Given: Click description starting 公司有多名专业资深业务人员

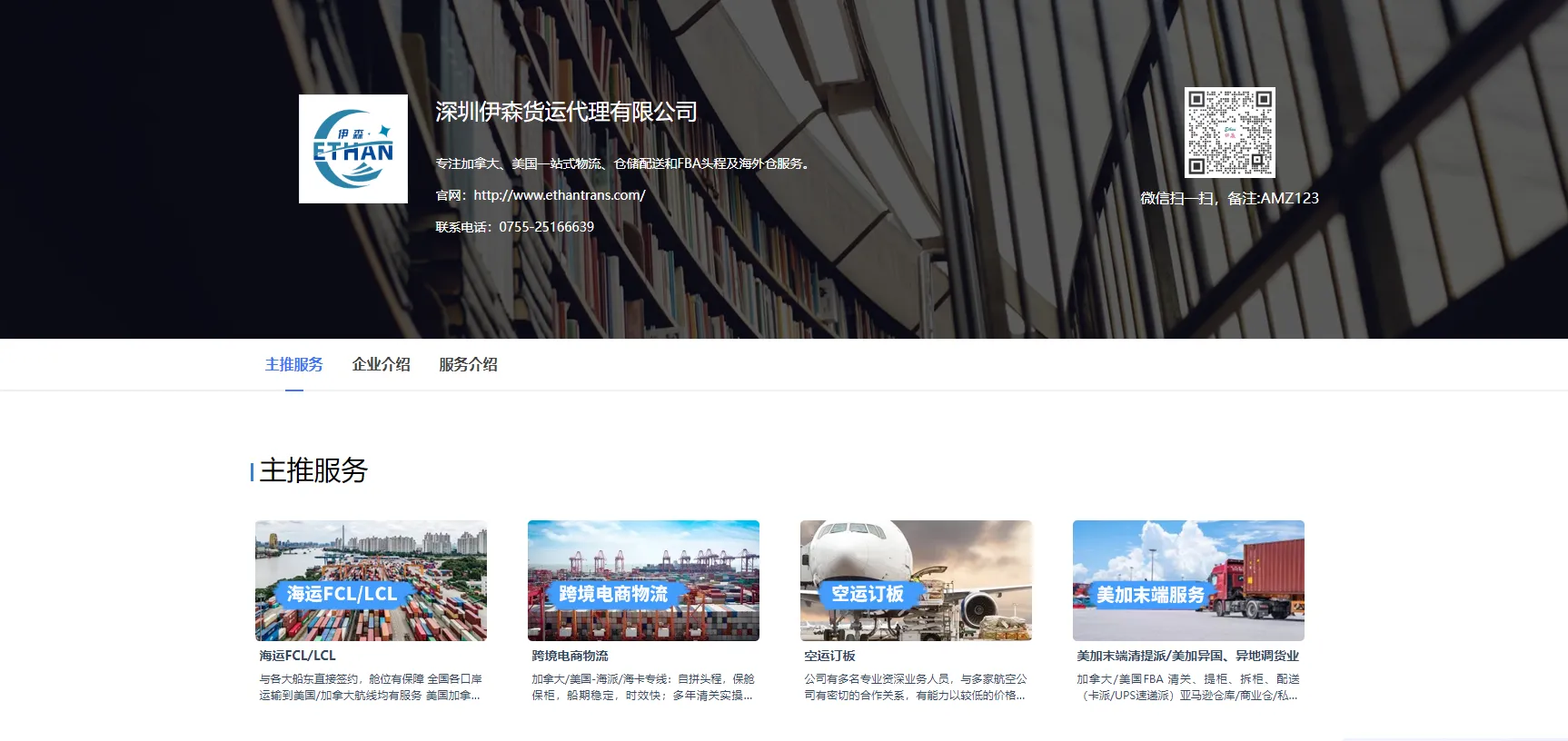Looking at the screenshot, I should [916, 687].
